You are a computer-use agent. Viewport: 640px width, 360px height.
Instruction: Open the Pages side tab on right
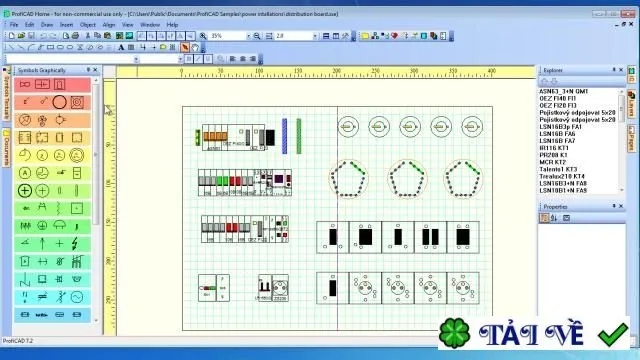click(631, 138)
